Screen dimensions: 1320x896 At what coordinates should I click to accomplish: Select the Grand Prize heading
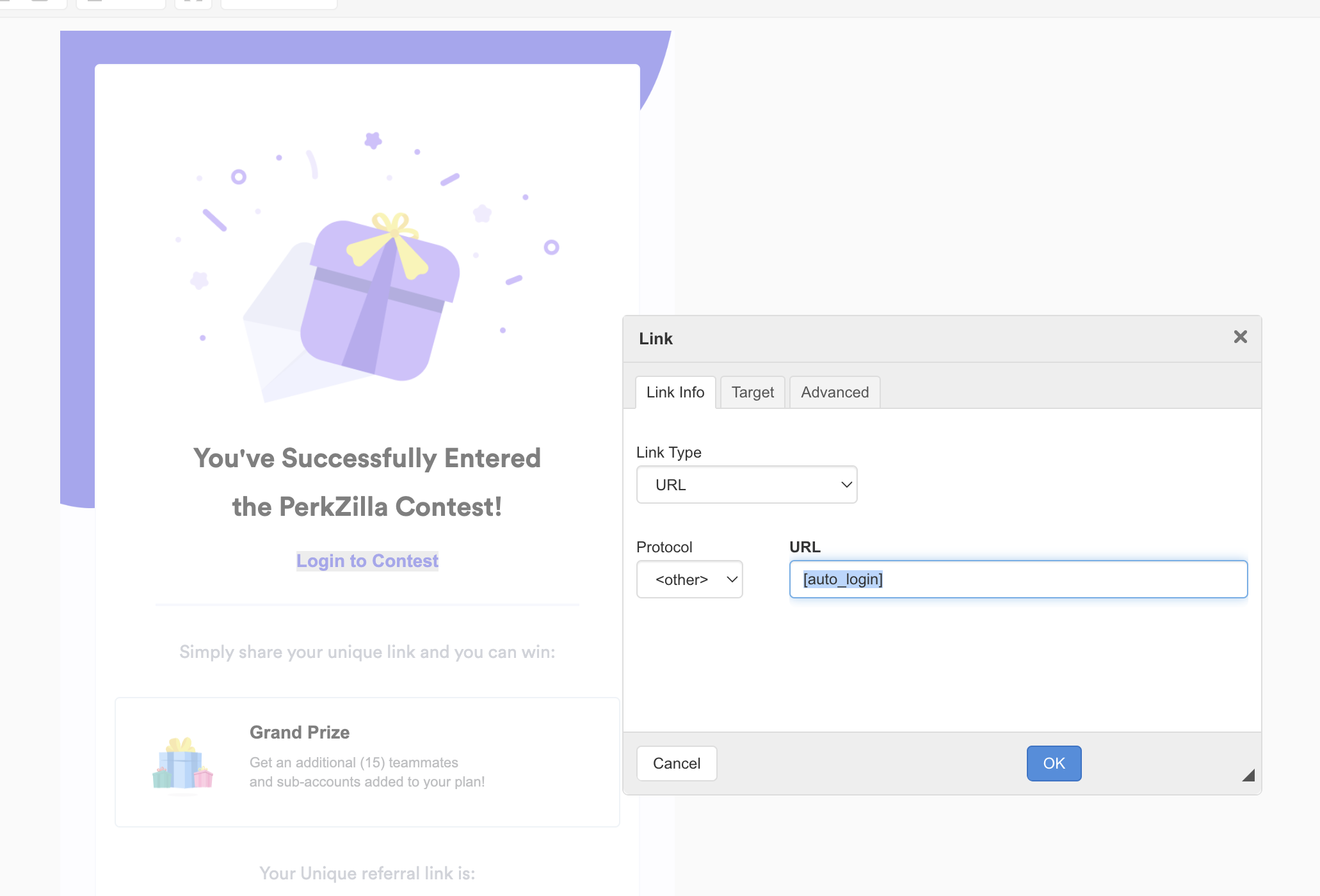click(x=300, y=732)
